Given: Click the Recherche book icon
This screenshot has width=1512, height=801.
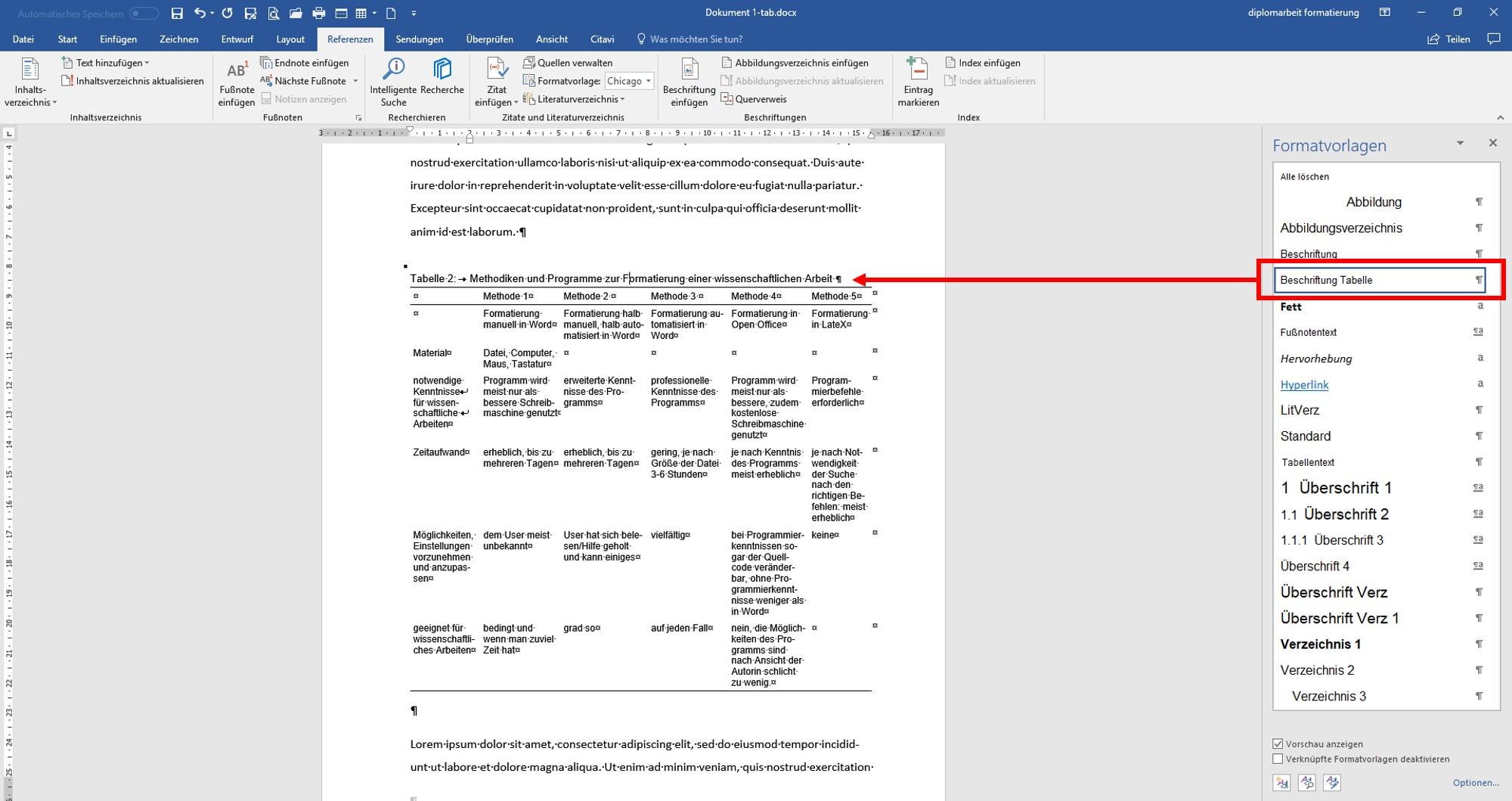Looking at the screenshot, I should [442, 69].
